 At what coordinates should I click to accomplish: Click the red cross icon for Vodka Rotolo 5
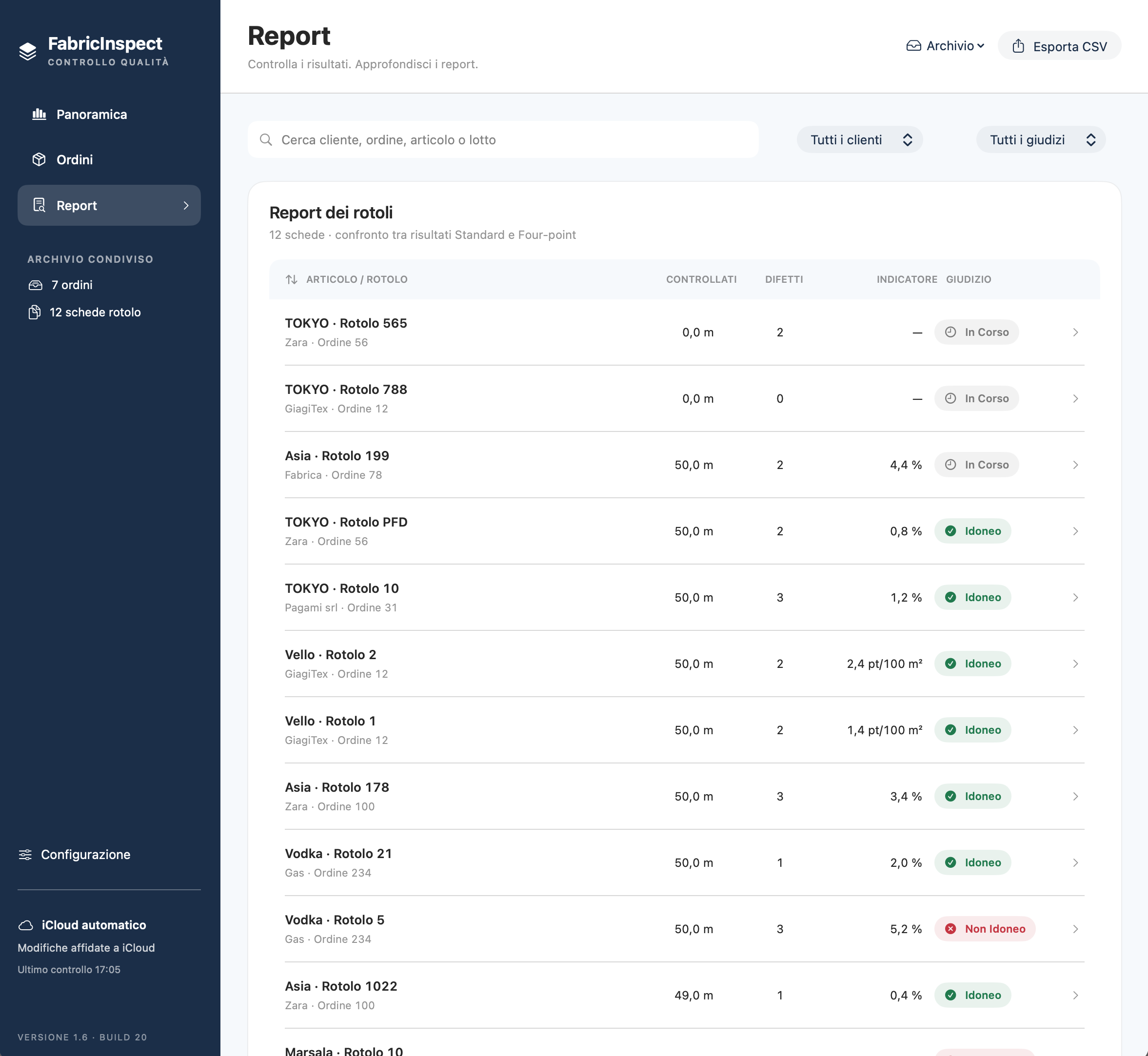tap(951, 929)
